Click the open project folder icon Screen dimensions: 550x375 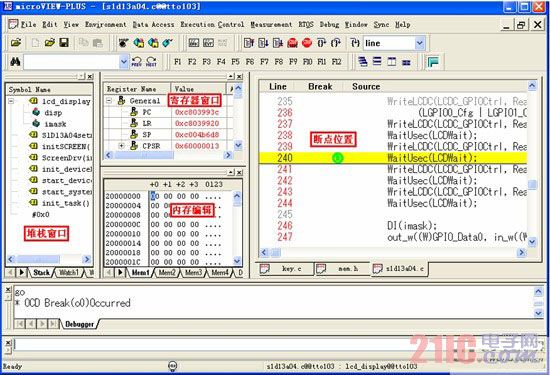click(x=16, y=43)
